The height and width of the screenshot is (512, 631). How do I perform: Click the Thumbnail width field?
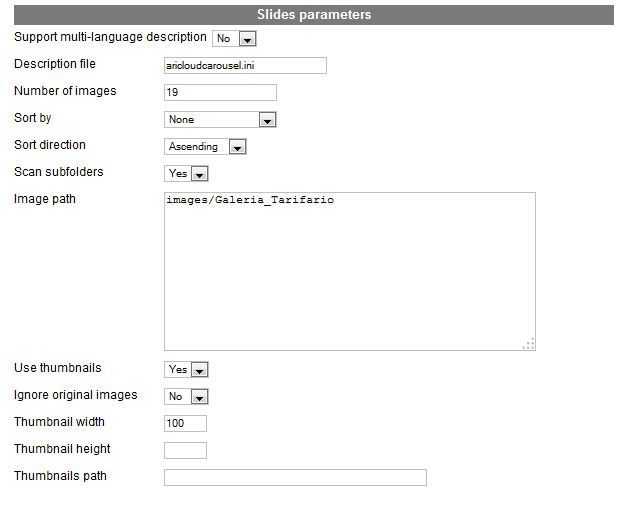185,423
